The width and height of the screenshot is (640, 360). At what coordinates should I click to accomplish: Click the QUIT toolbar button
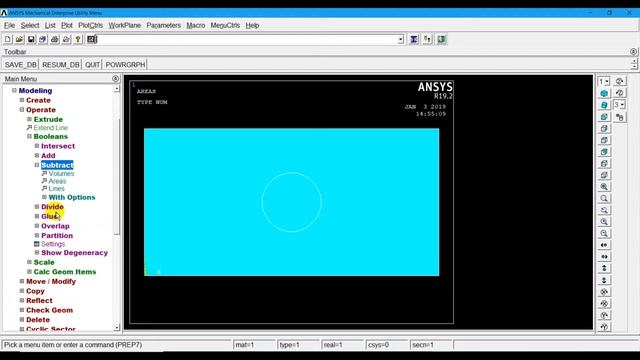tap(92, 64)
